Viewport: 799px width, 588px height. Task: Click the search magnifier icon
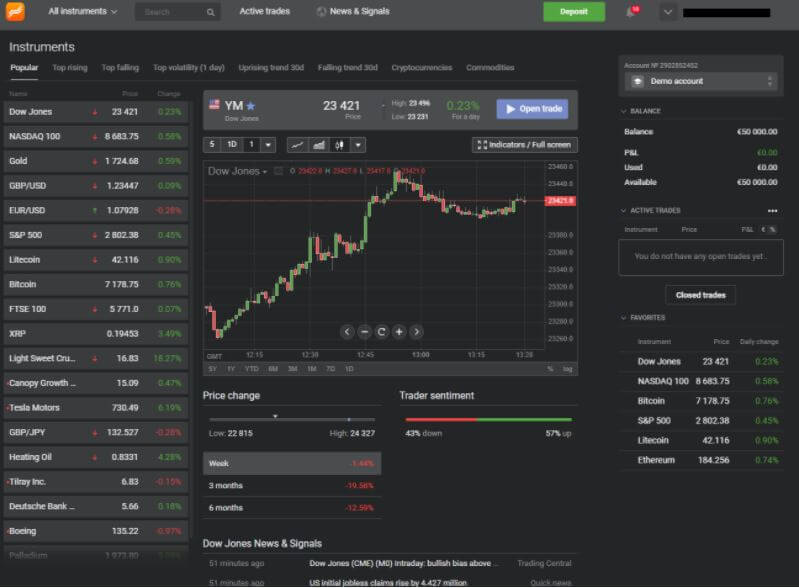click(210, 12)
